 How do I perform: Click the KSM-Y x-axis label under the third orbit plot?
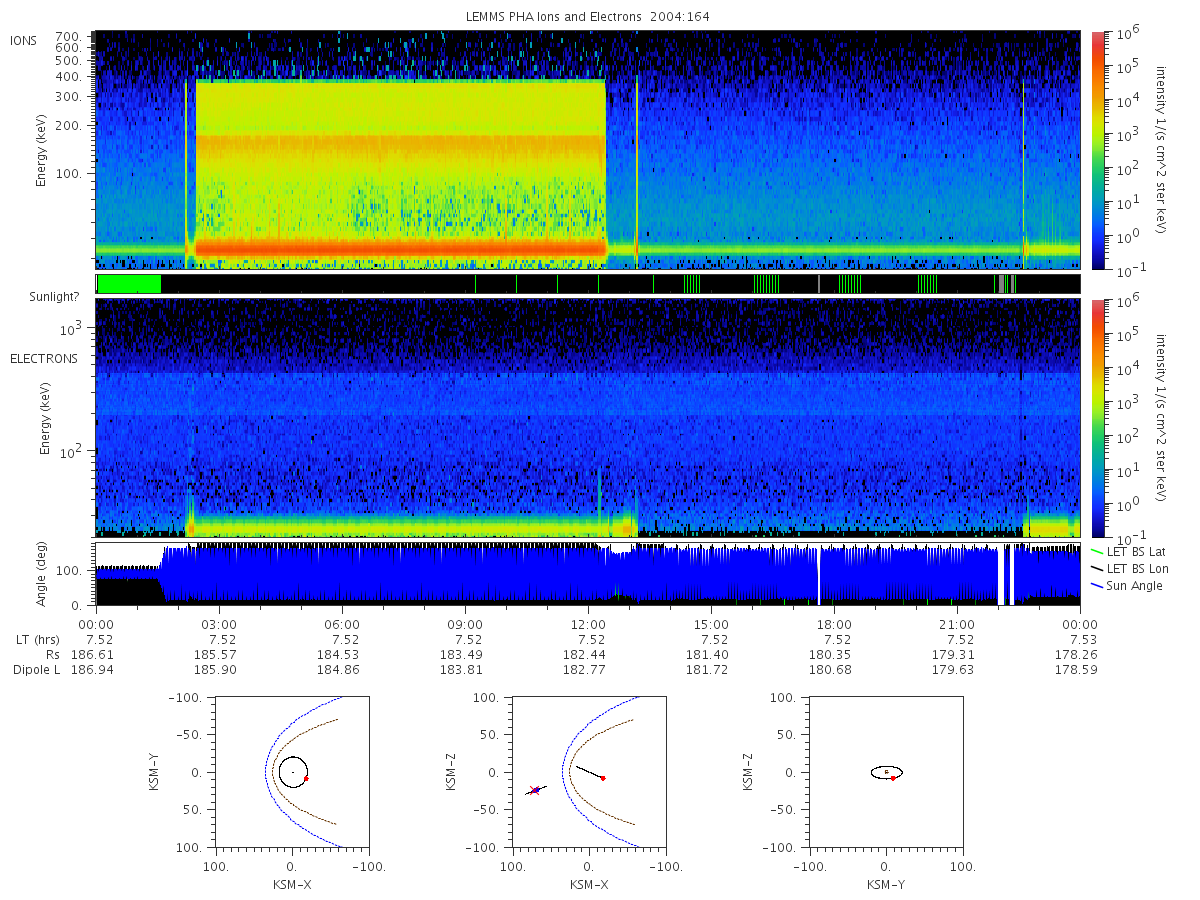[x=886, y=884]
